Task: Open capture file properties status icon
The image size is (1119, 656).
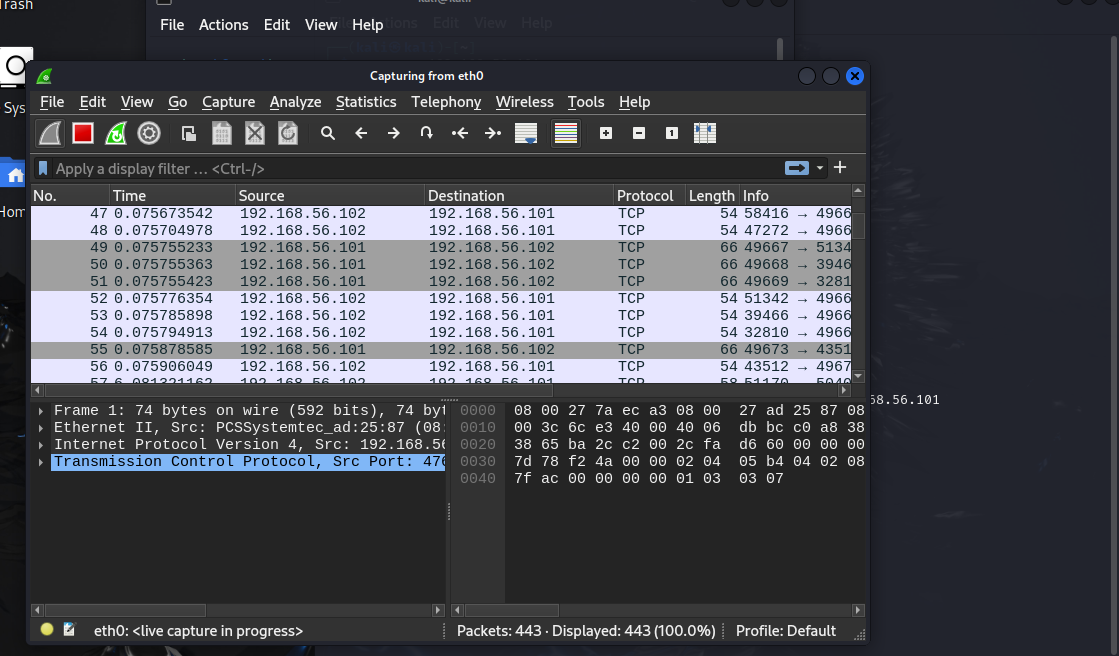Action: coord(69,630)
